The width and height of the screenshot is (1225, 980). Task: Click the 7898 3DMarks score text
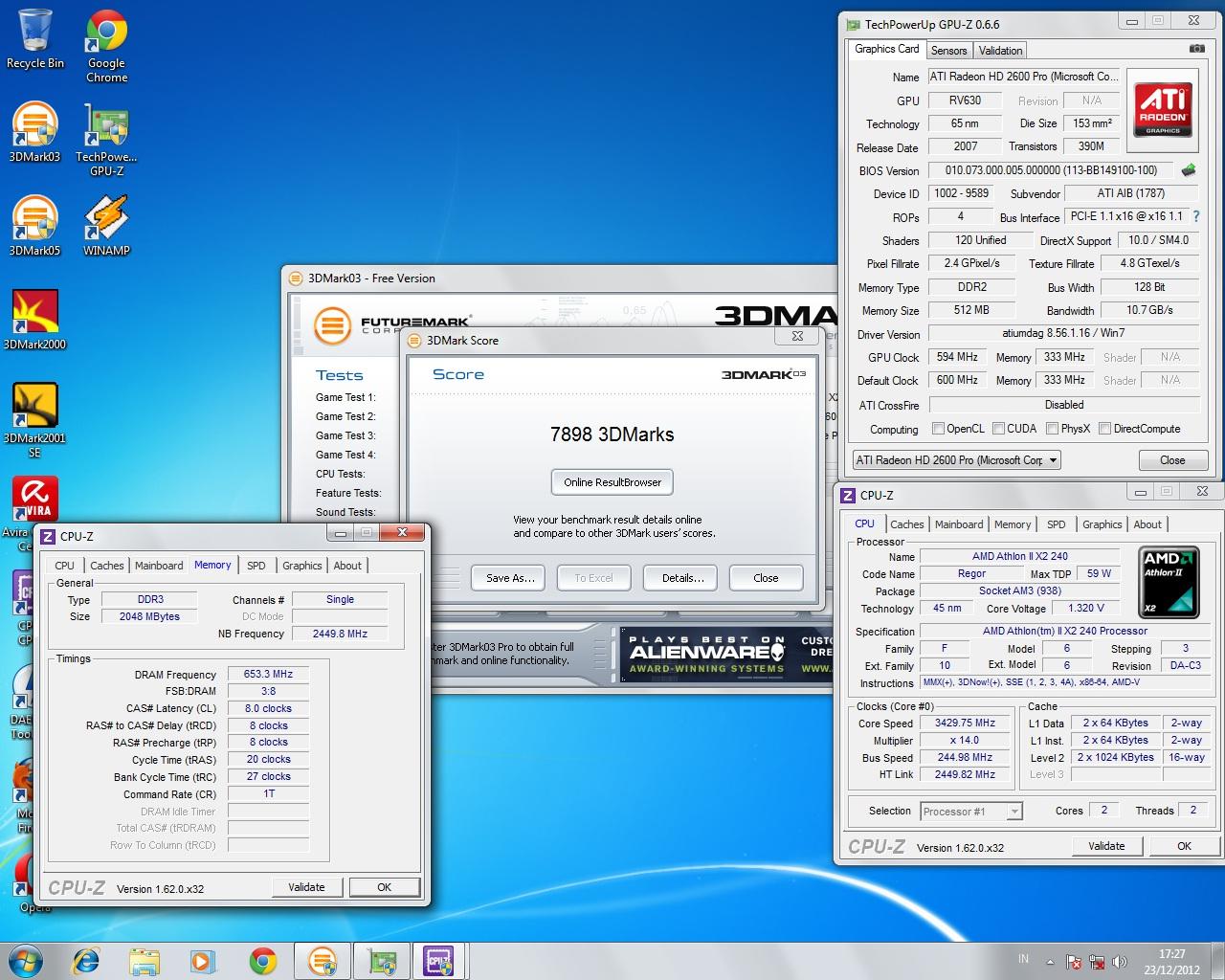click(x=612, y=434)
